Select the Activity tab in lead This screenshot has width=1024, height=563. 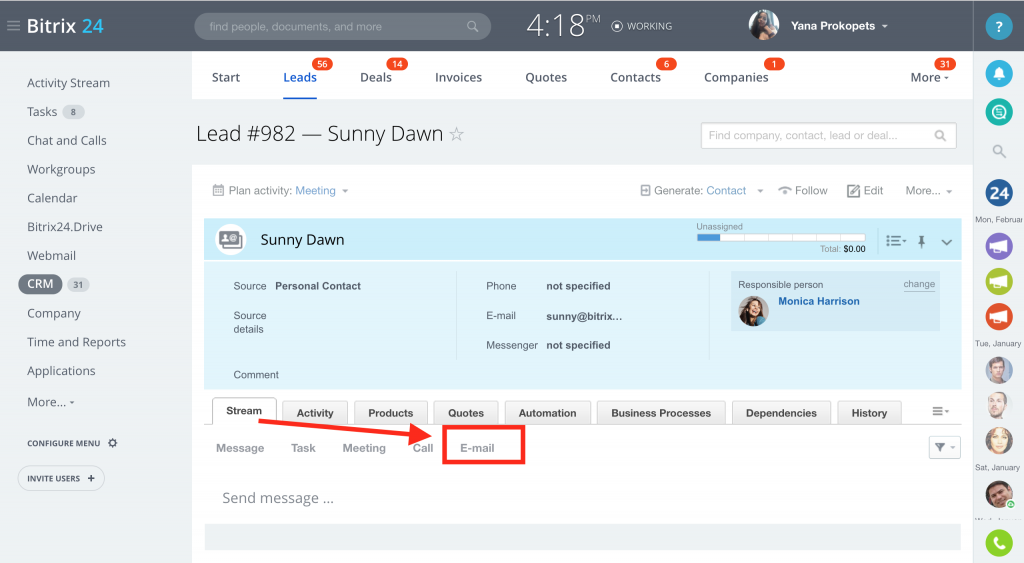(315, 413)
